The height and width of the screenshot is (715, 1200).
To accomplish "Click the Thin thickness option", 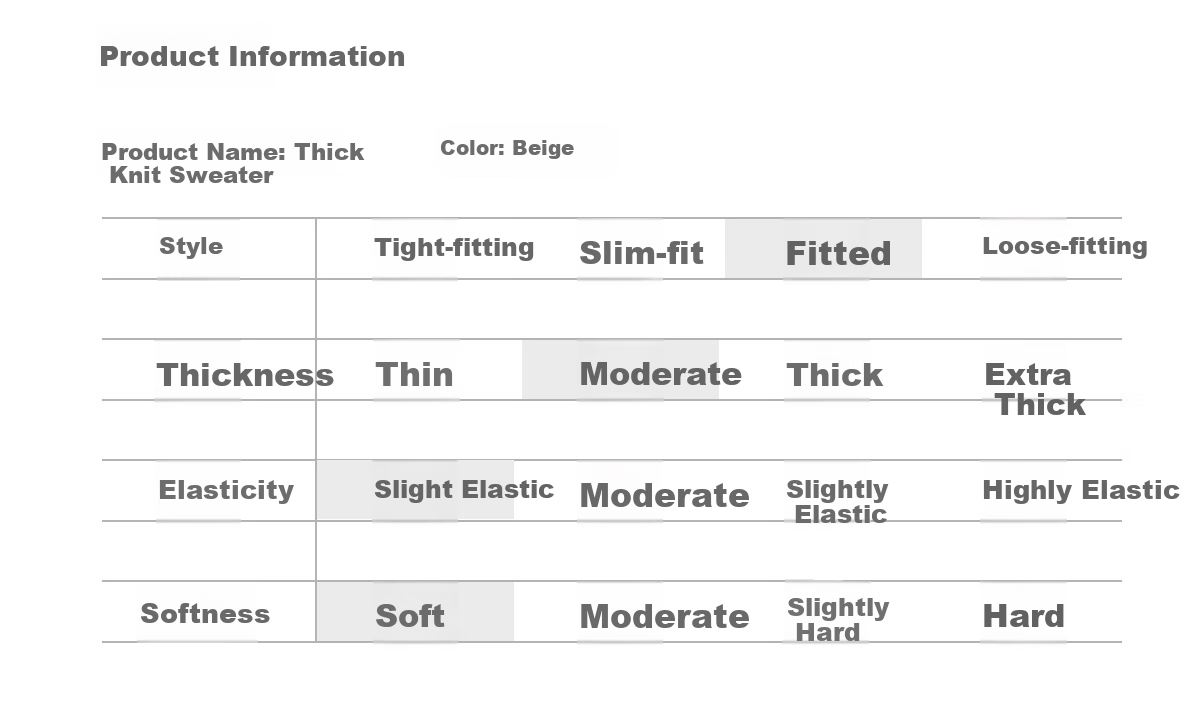I will point(414,375).
